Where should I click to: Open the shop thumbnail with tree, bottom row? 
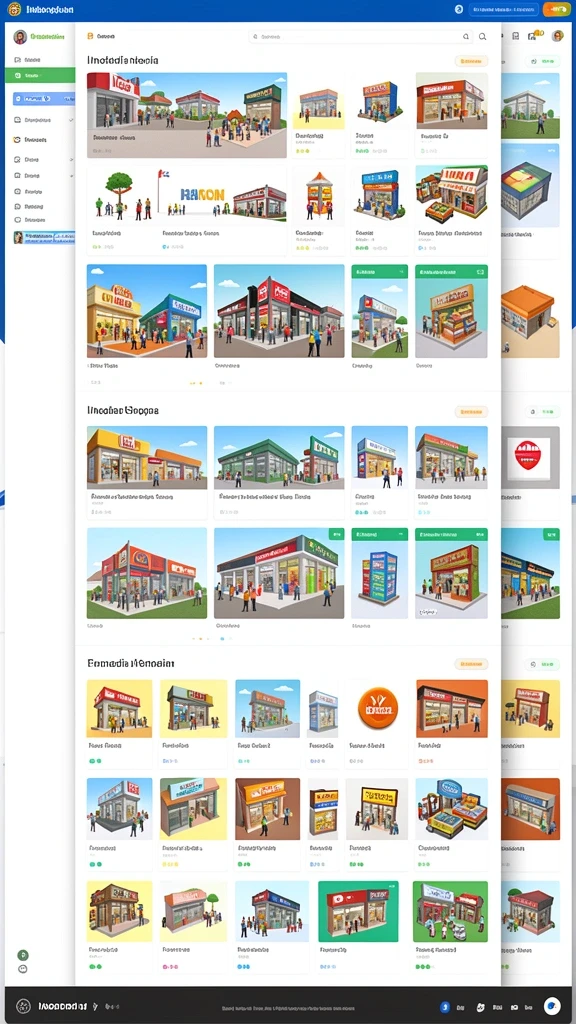point(193,911)
